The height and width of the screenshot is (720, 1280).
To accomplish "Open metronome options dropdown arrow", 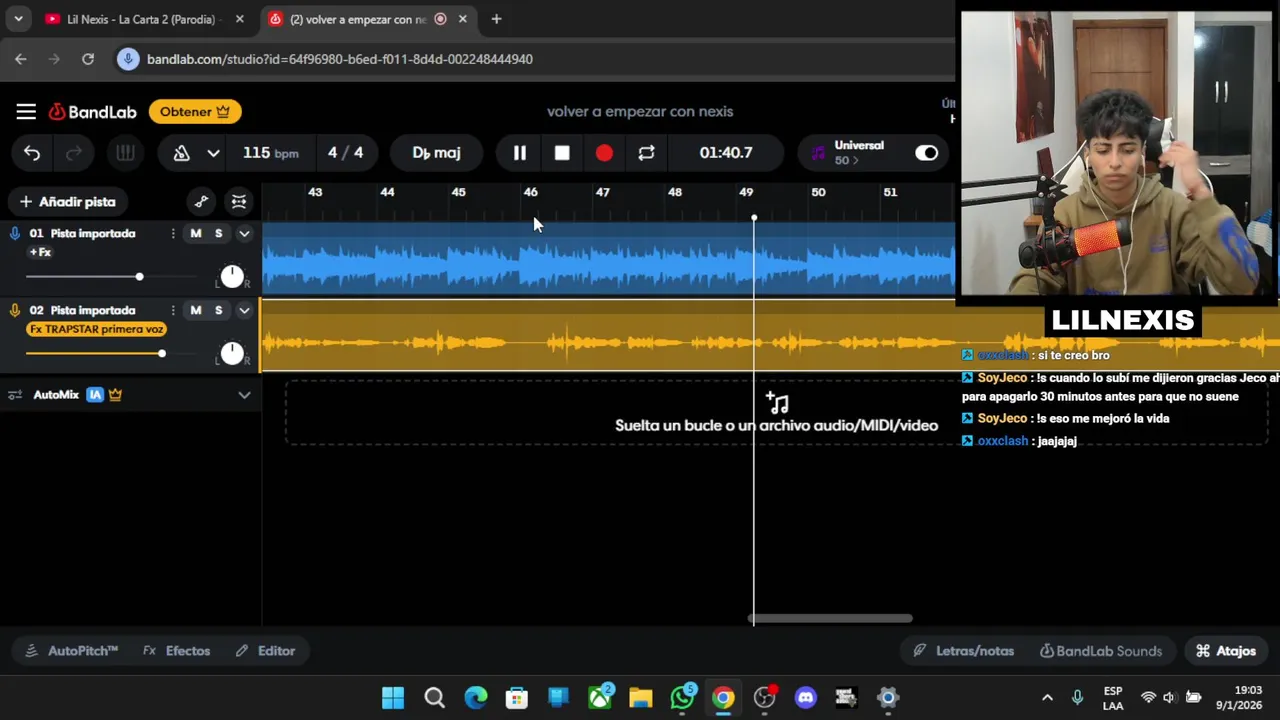I will point(213,153).
